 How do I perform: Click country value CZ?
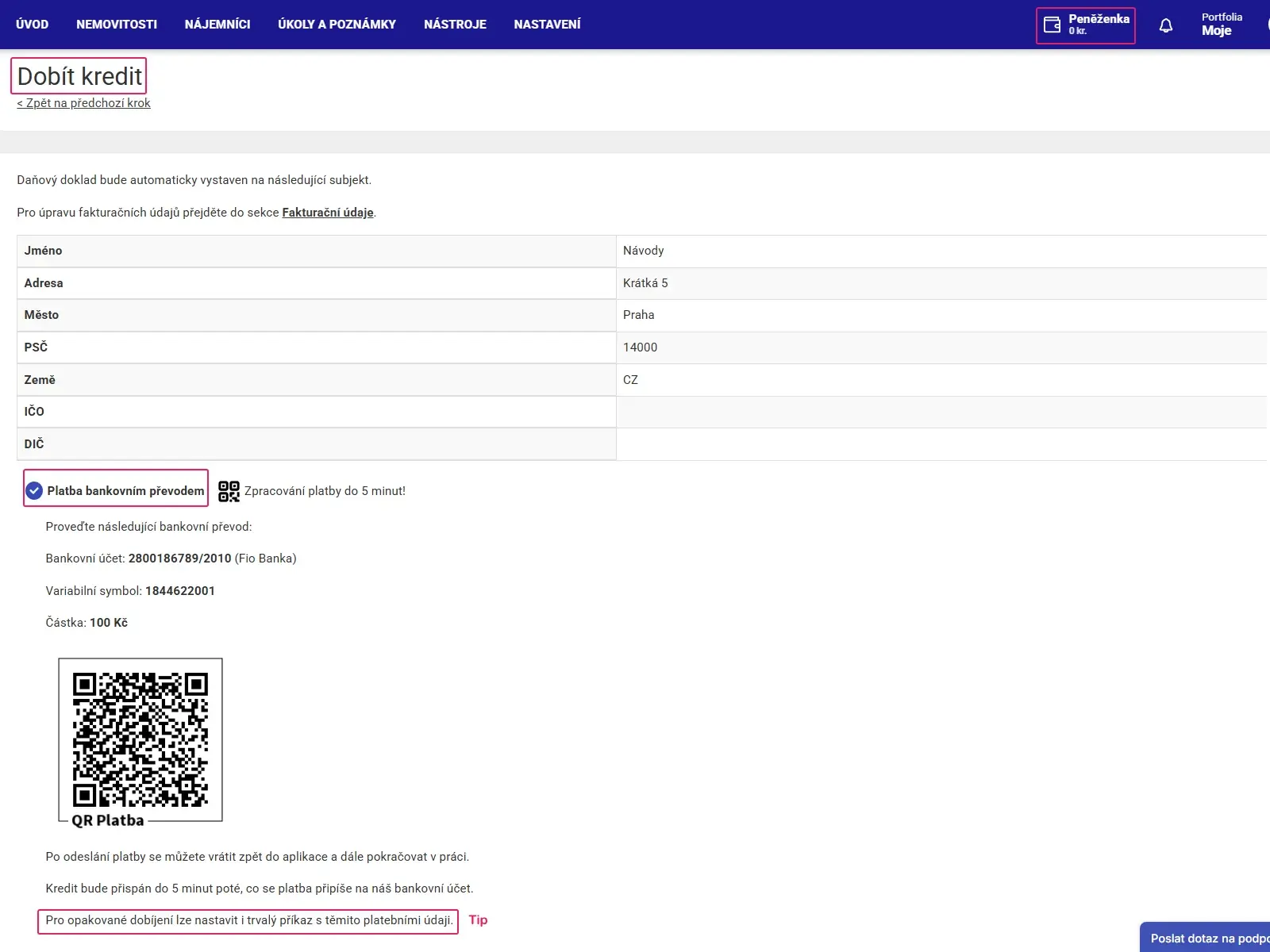pyautogui.click(x=630, y=380)
